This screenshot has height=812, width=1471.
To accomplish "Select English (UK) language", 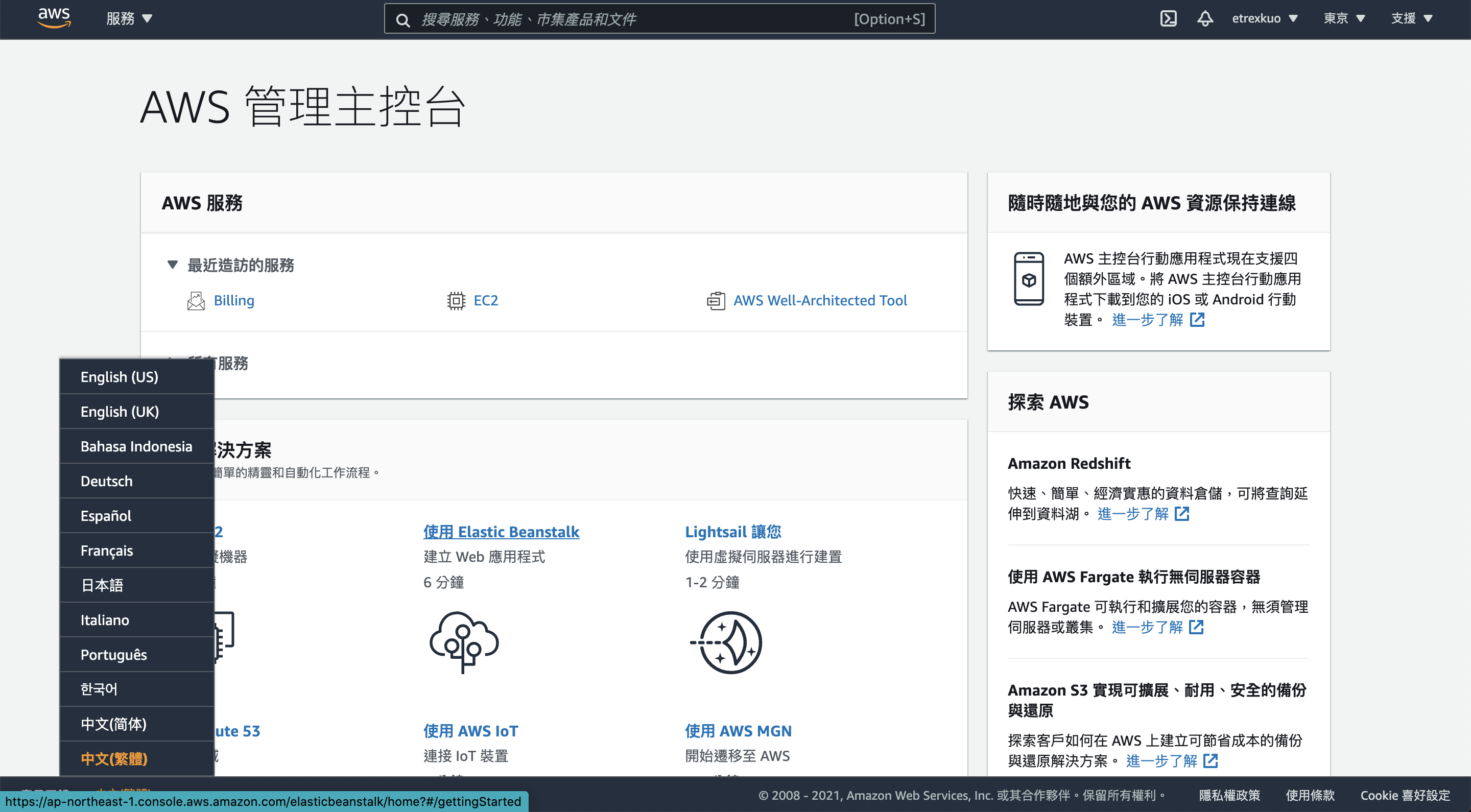I will [137, 412].
